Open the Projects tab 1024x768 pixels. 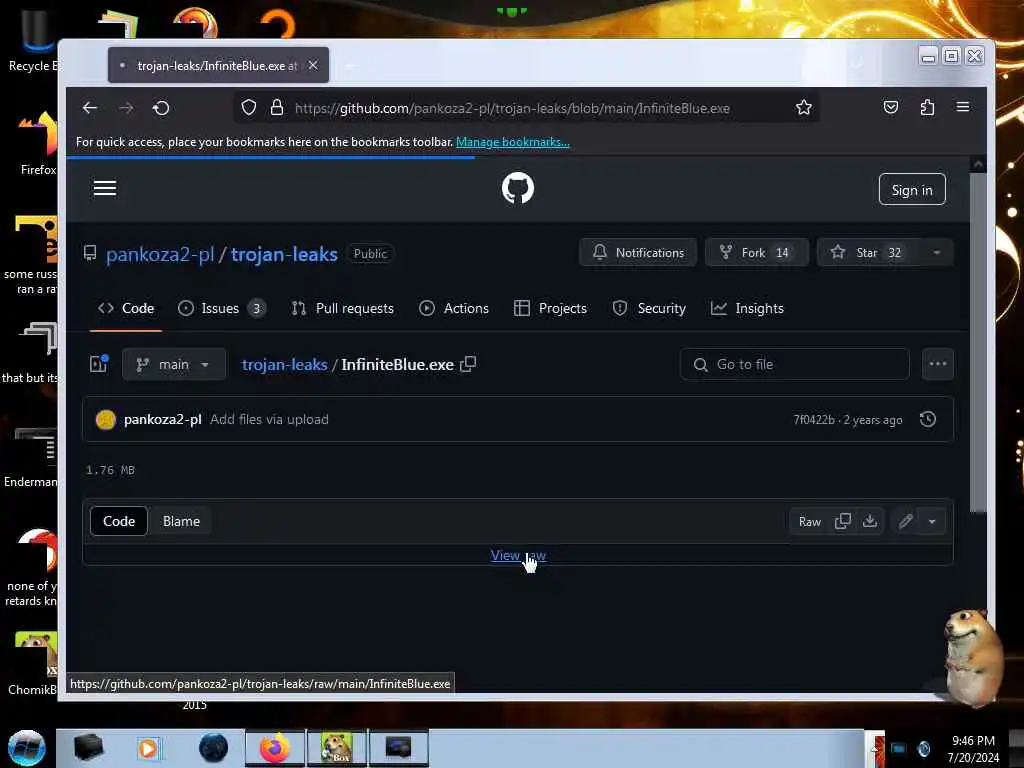(x=551, y=308)
